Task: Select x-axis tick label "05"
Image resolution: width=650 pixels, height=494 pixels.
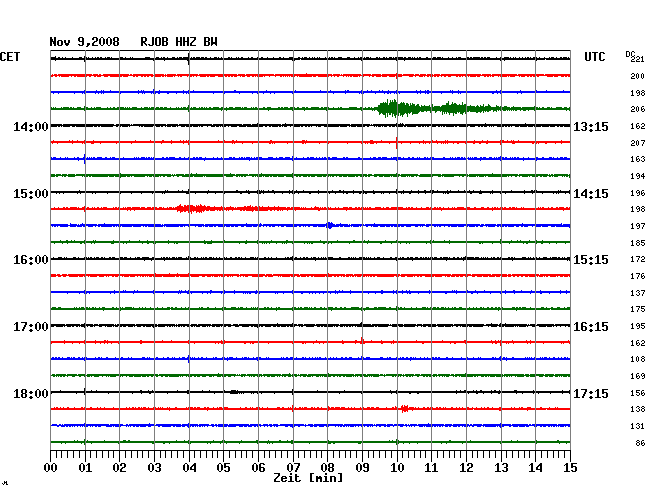Action: click(223, 468)
